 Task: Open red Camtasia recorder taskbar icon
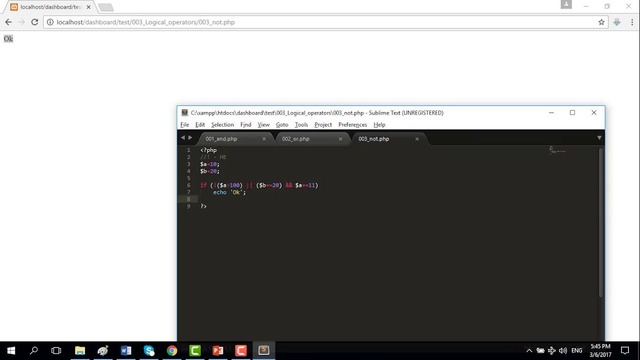(x=241, y=350)
